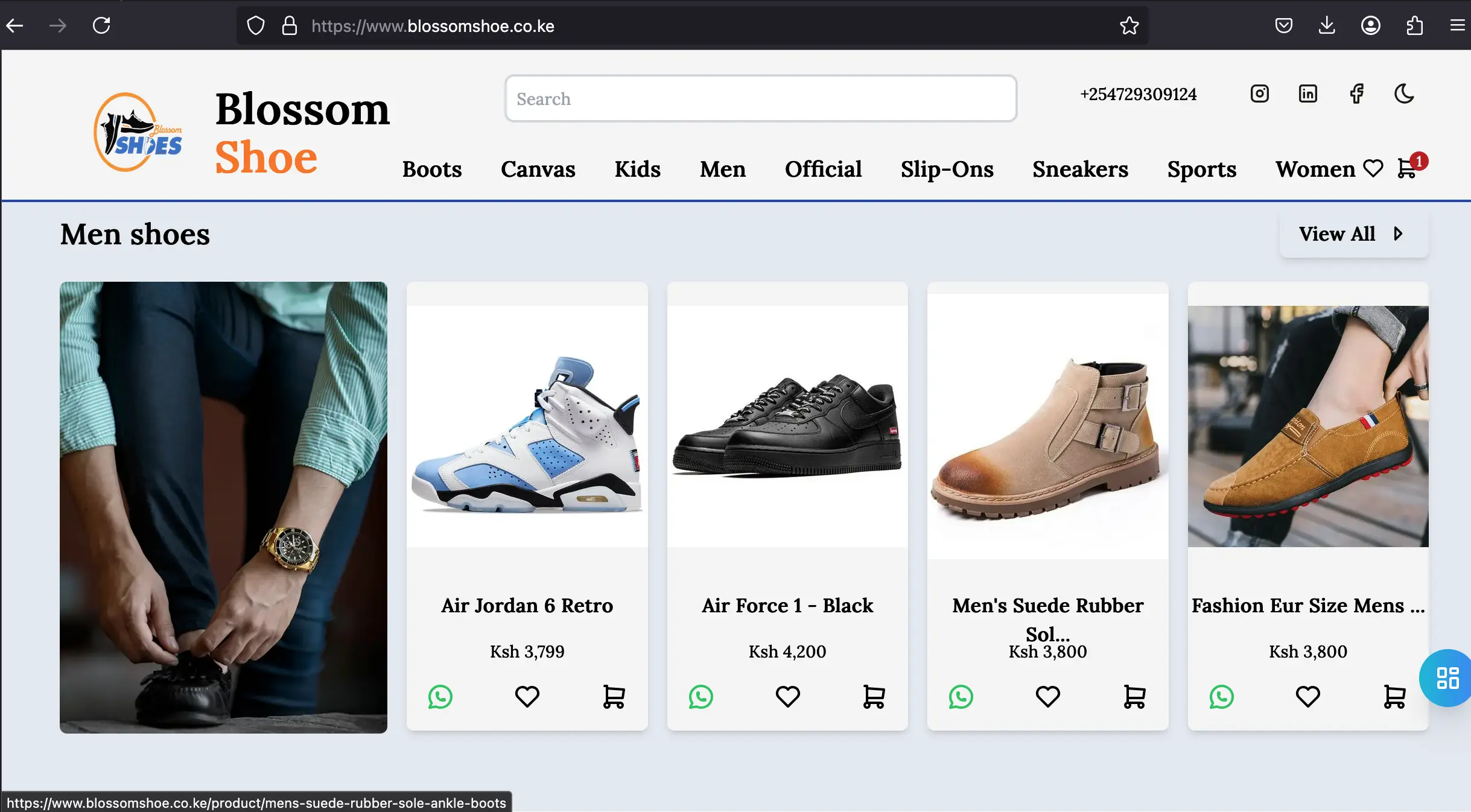Add Air Jordan 6 Retro to wishlist
Image resolution: width=1471 pixels, height=812 pixels.
pyautogui.click(x=527, y=697)
